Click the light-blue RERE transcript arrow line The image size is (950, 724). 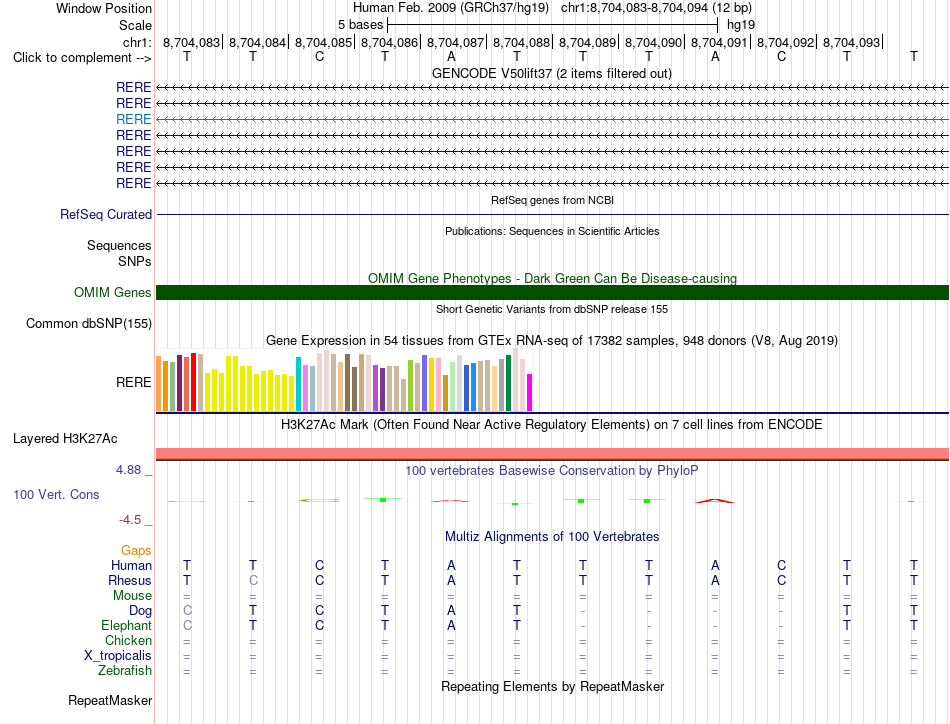[x=552, y=119]
